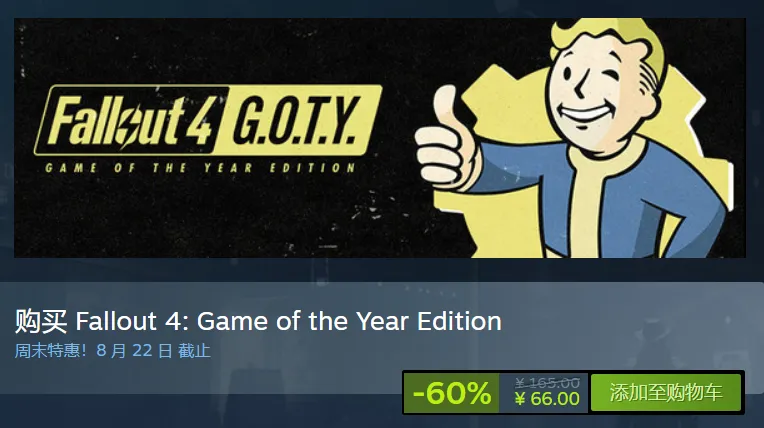Click Vault Boy's thumbs-up hand
This screenshot has height=428, width=764.
coord(446,142)
